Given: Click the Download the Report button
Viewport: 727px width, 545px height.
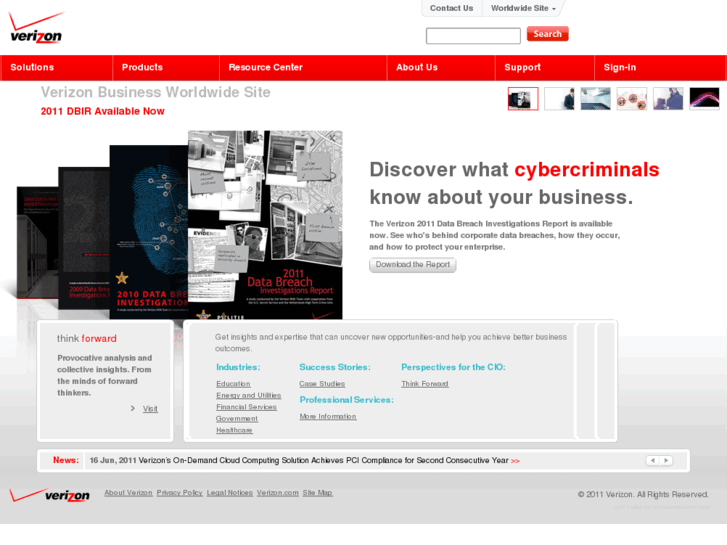Looking at the screenshot, I should pyautogui.click(x=413, y=265).
